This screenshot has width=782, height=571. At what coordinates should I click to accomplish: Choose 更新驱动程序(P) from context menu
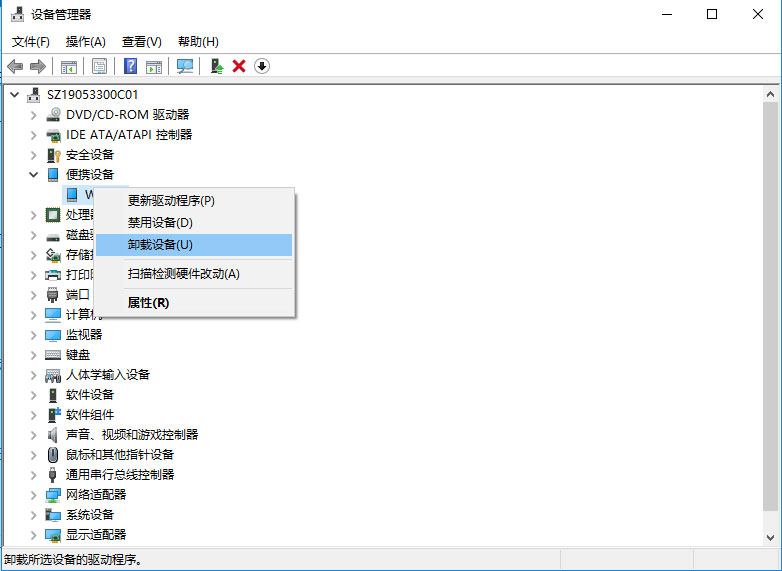tap(194, 200)
